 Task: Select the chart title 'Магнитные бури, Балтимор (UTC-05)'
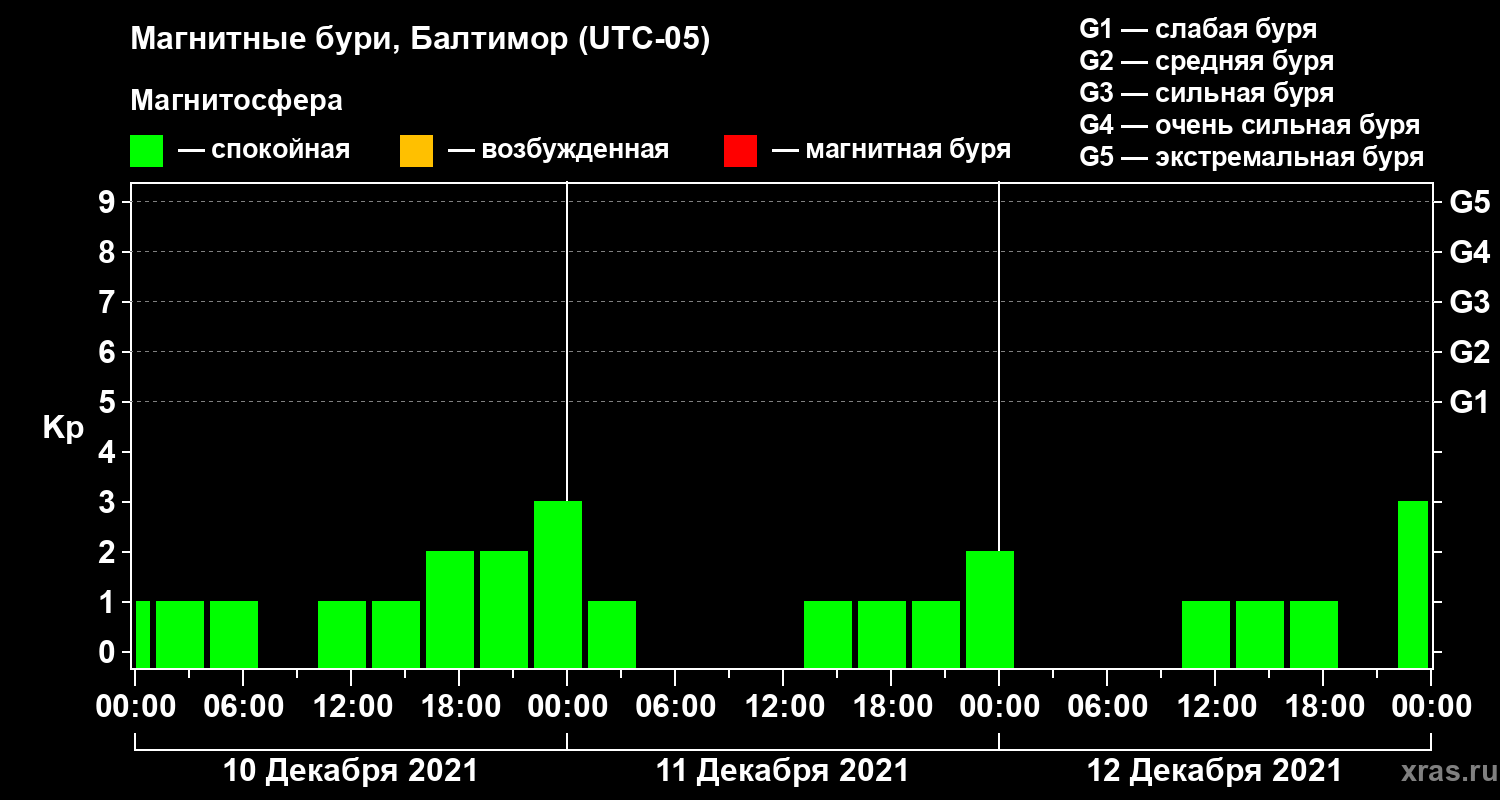tap(420, 40)
